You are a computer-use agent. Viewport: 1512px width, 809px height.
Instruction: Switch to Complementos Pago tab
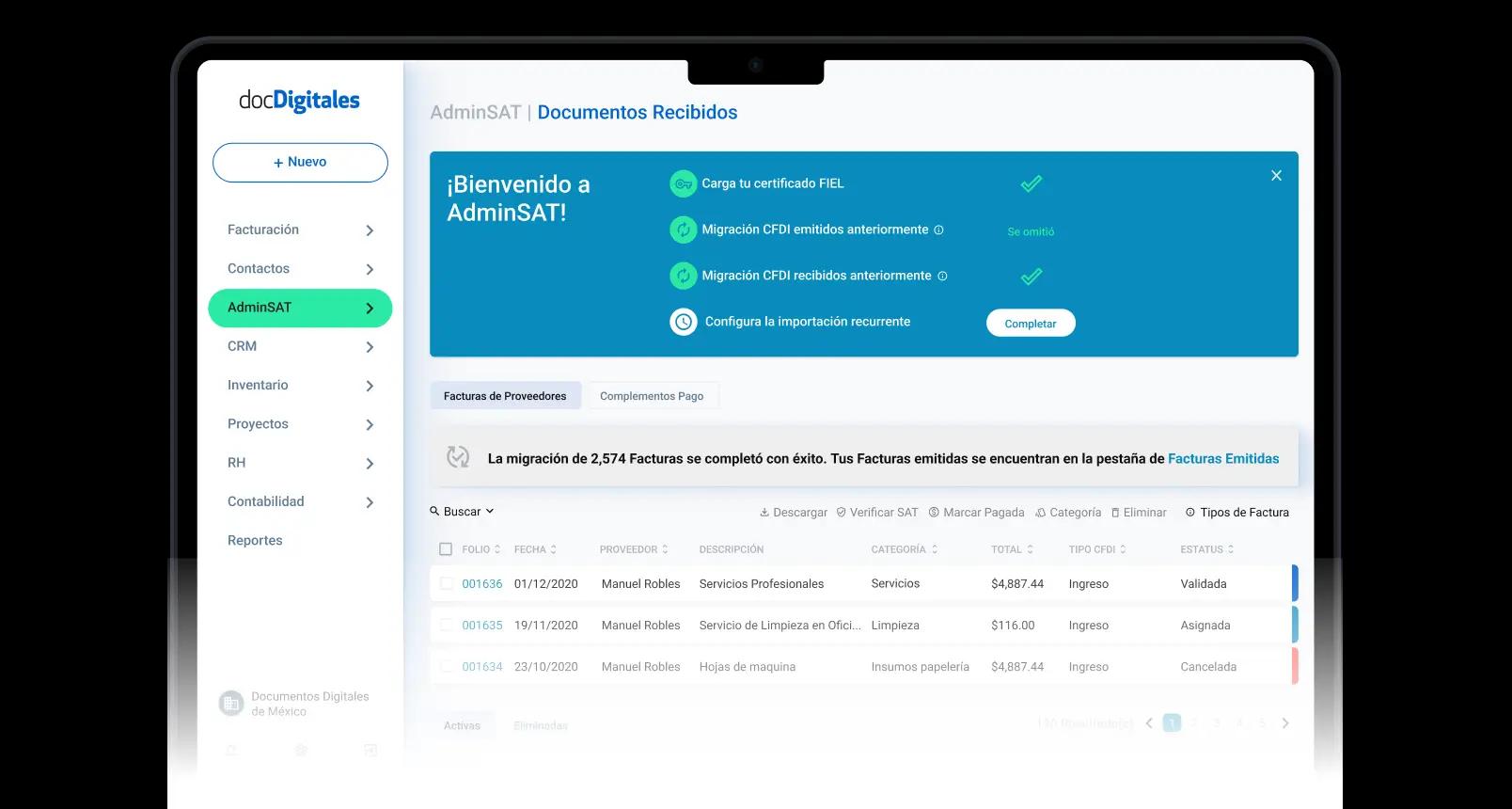[652, 396]
